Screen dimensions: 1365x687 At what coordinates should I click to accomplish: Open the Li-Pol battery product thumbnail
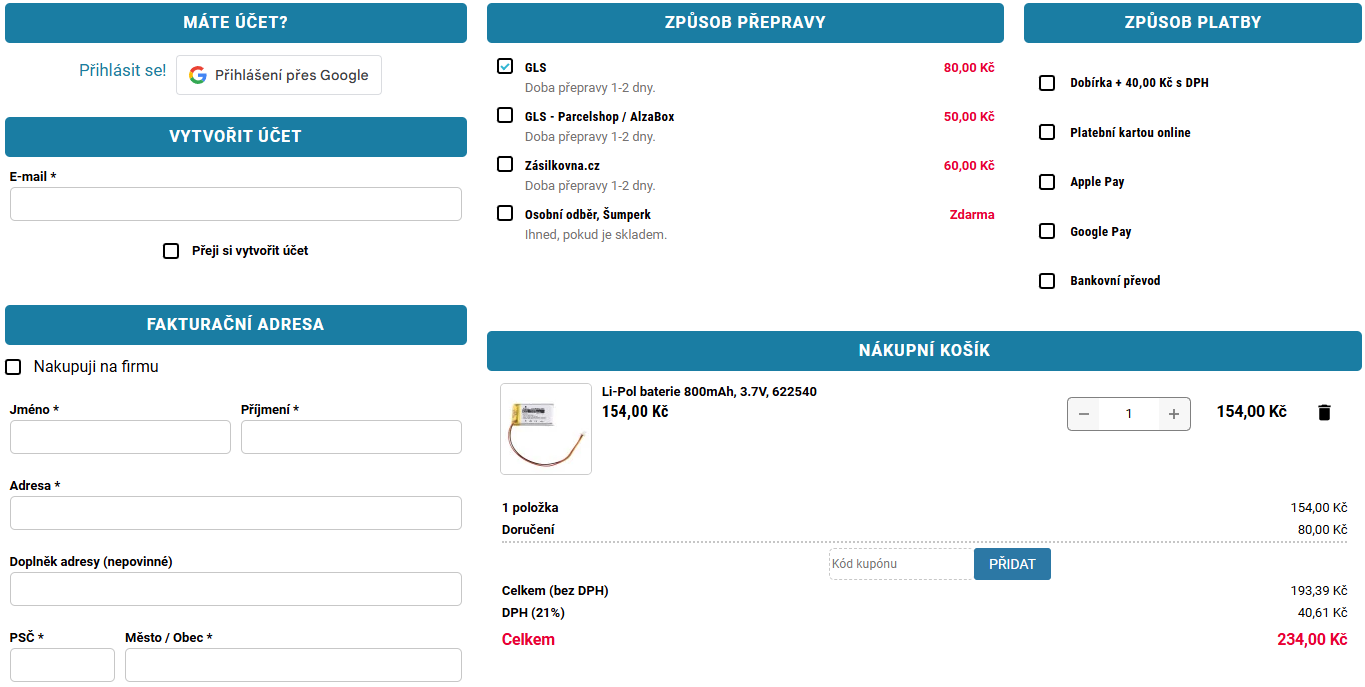pyautogui.click(x=545, y=429)
